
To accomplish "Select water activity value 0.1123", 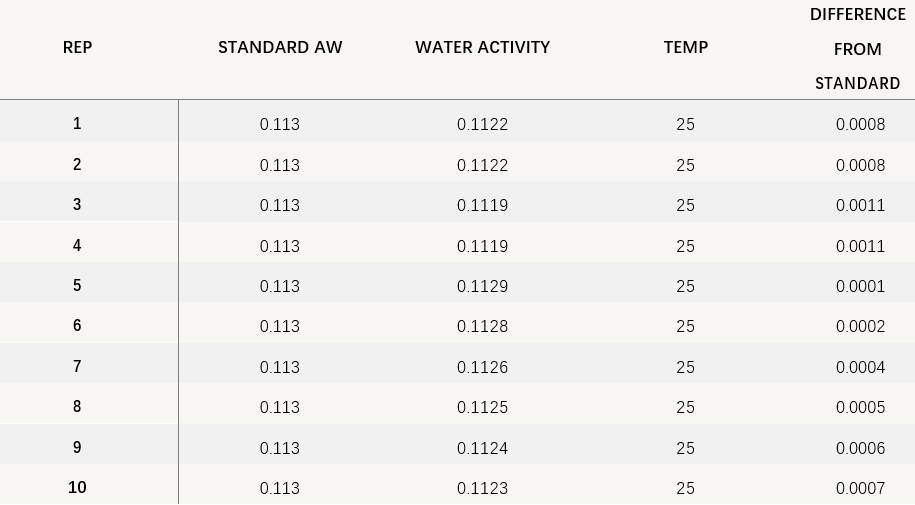I will 482,488.
